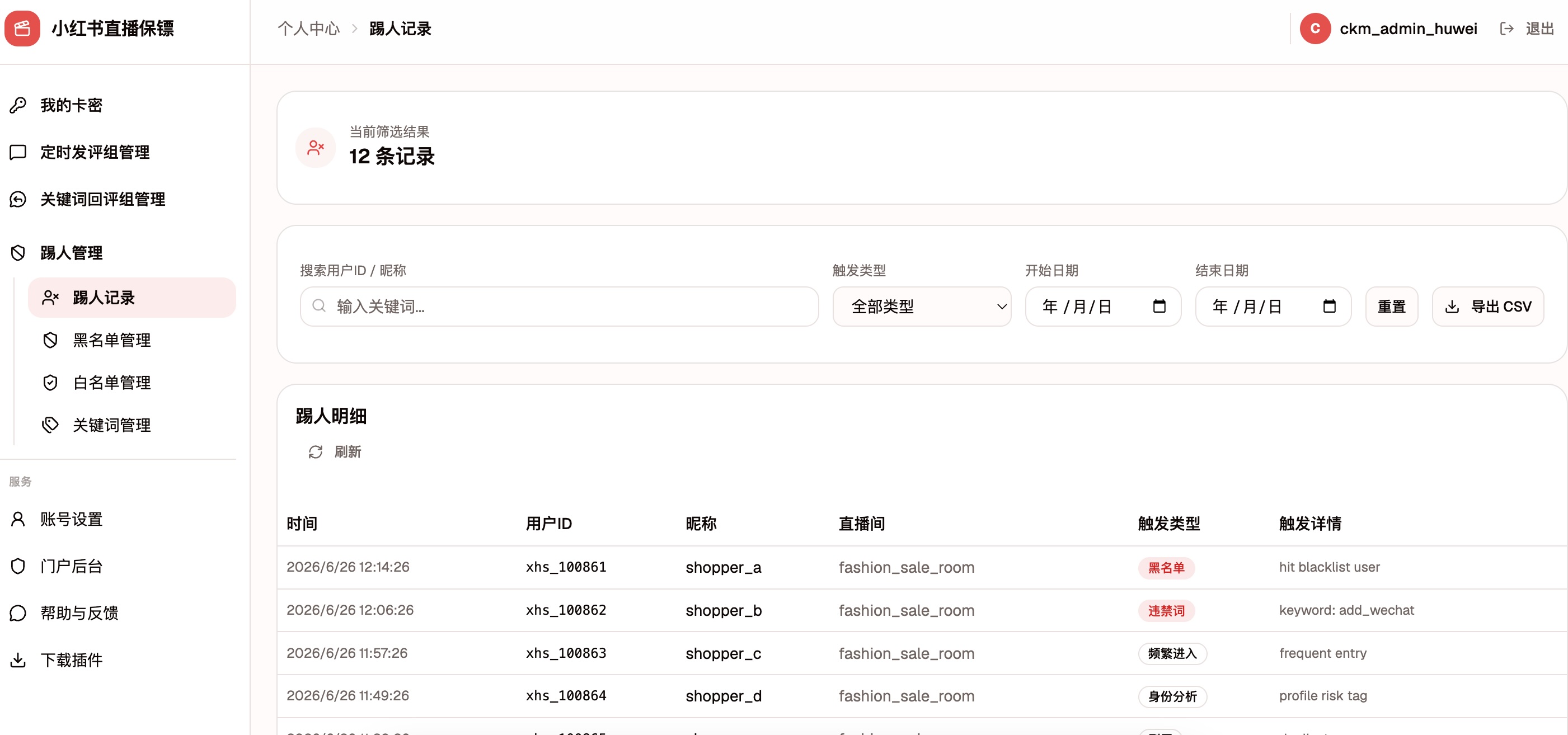Click the check shield icon for 白名单管理

click(50, 383)
